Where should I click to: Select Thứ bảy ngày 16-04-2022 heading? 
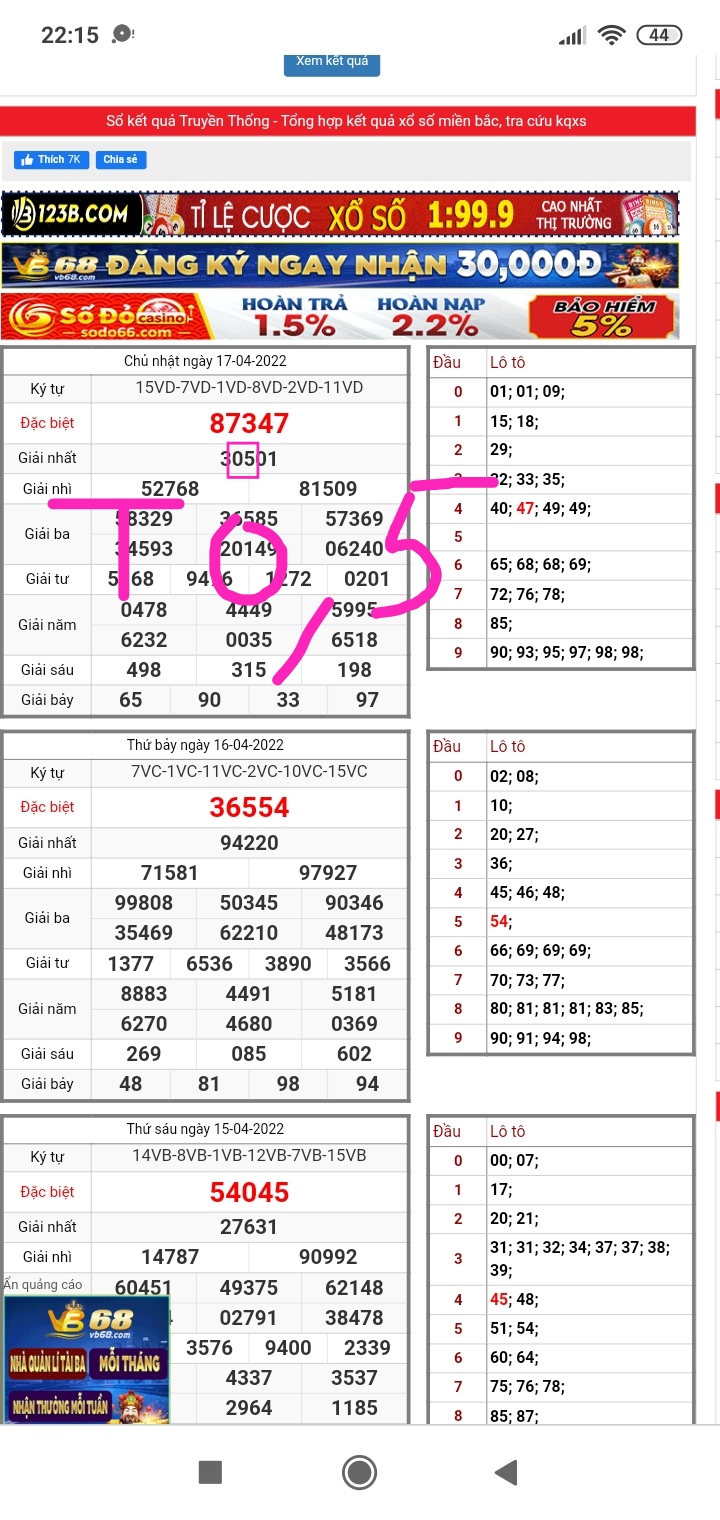(205, 745)
